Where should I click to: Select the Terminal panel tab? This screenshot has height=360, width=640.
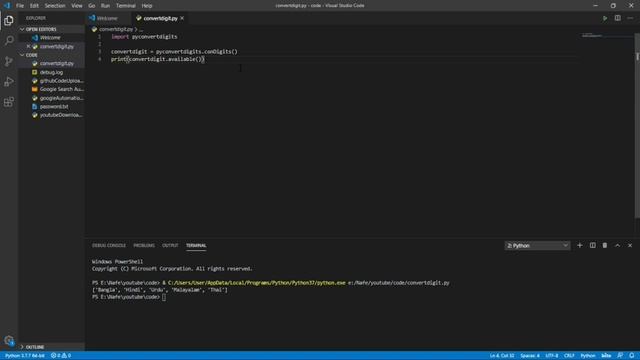[x=196, y=245]
